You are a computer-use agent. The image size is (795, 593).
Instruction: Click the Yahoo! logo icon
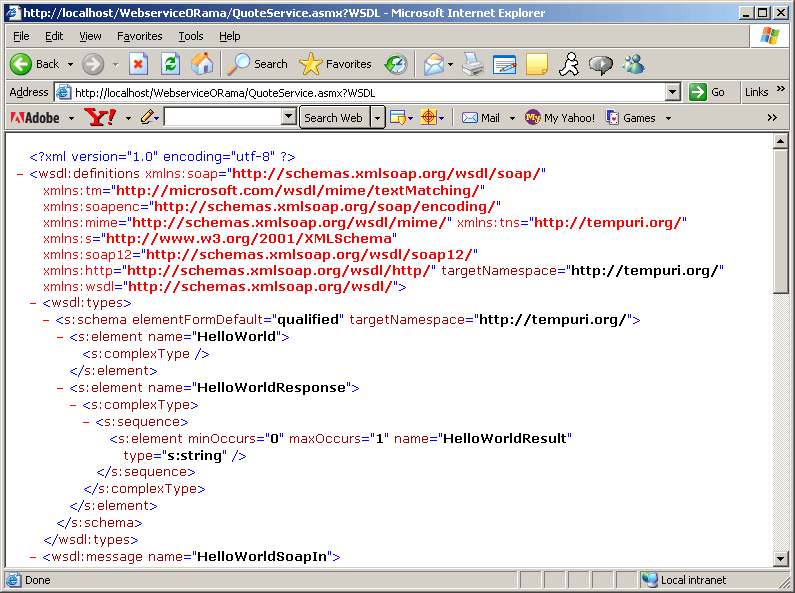click(100, 118)
